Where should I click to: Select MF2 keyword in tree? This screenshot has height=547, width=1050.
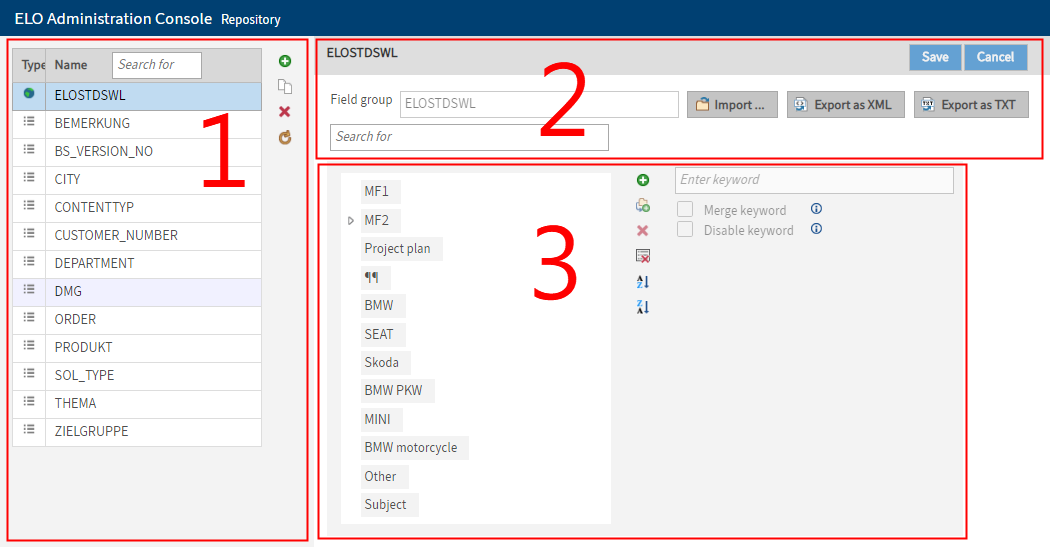380,220
